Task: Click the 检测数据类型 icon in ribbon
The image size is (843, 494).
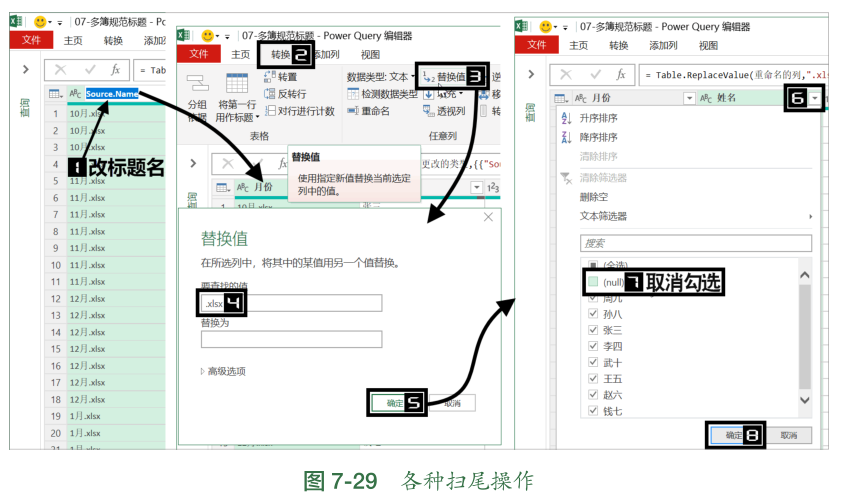Action: pyautogui.click(x=353, y=94)
